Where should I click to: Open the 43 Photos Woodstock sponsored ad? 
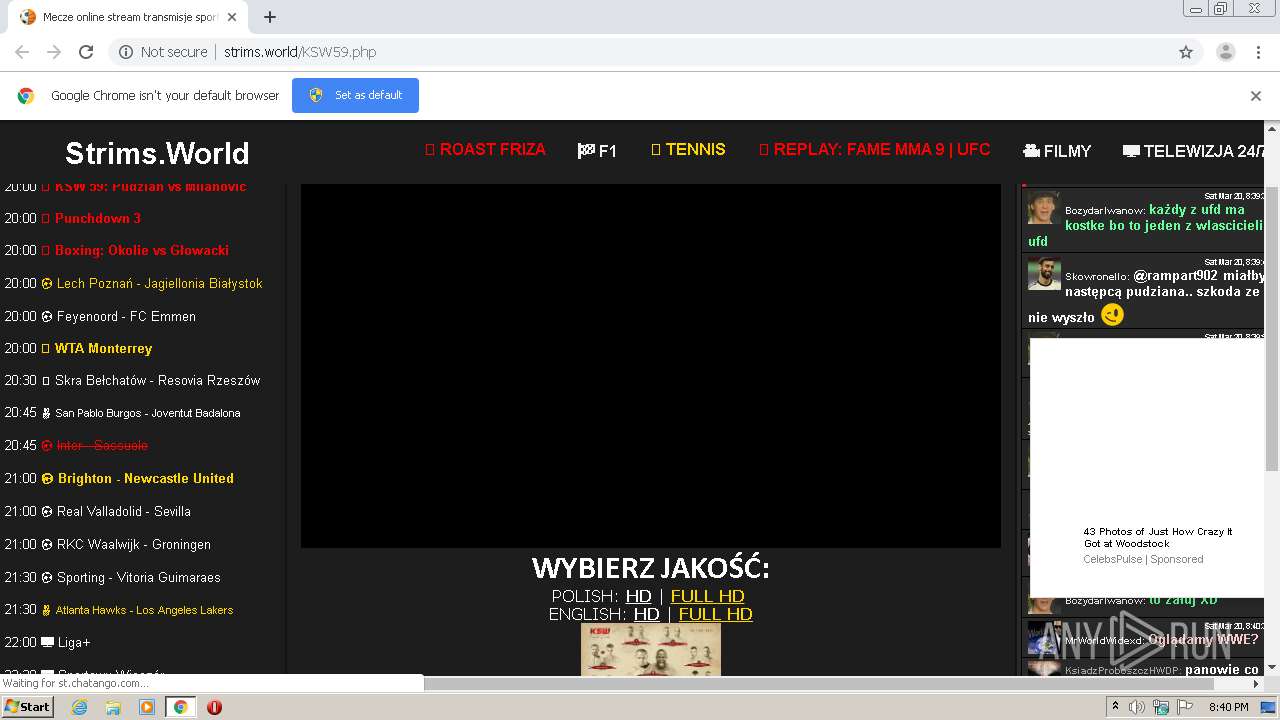[x=1158, y=537]
